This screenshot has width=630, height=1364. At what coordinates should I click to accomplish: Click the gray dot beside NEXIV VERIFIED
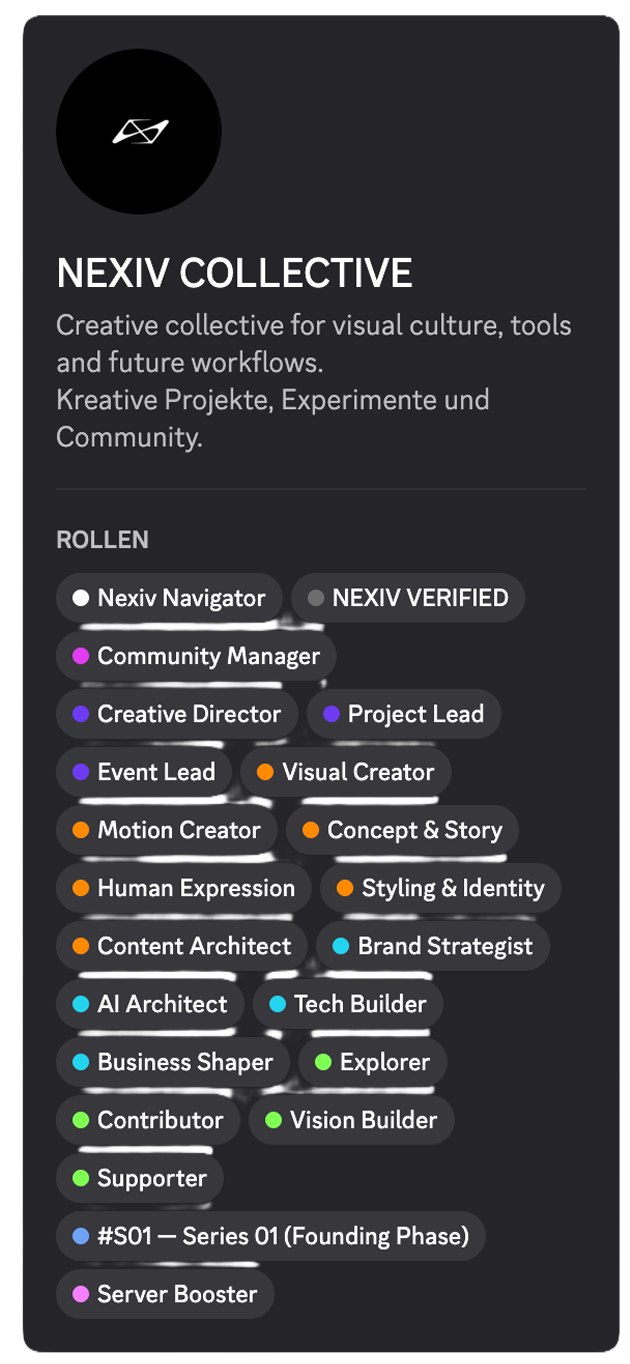pyautogui.click(x=316, y=598)
